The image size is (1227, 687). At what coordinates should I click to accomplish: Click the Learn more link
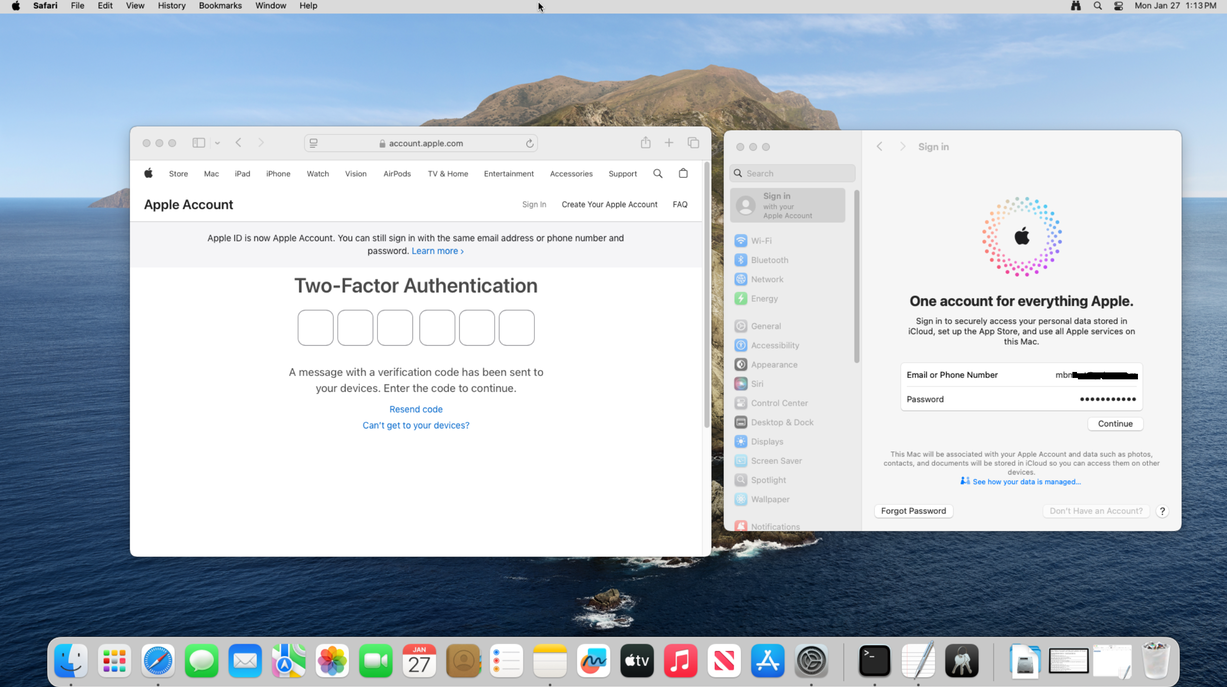(x=438, y=251)
